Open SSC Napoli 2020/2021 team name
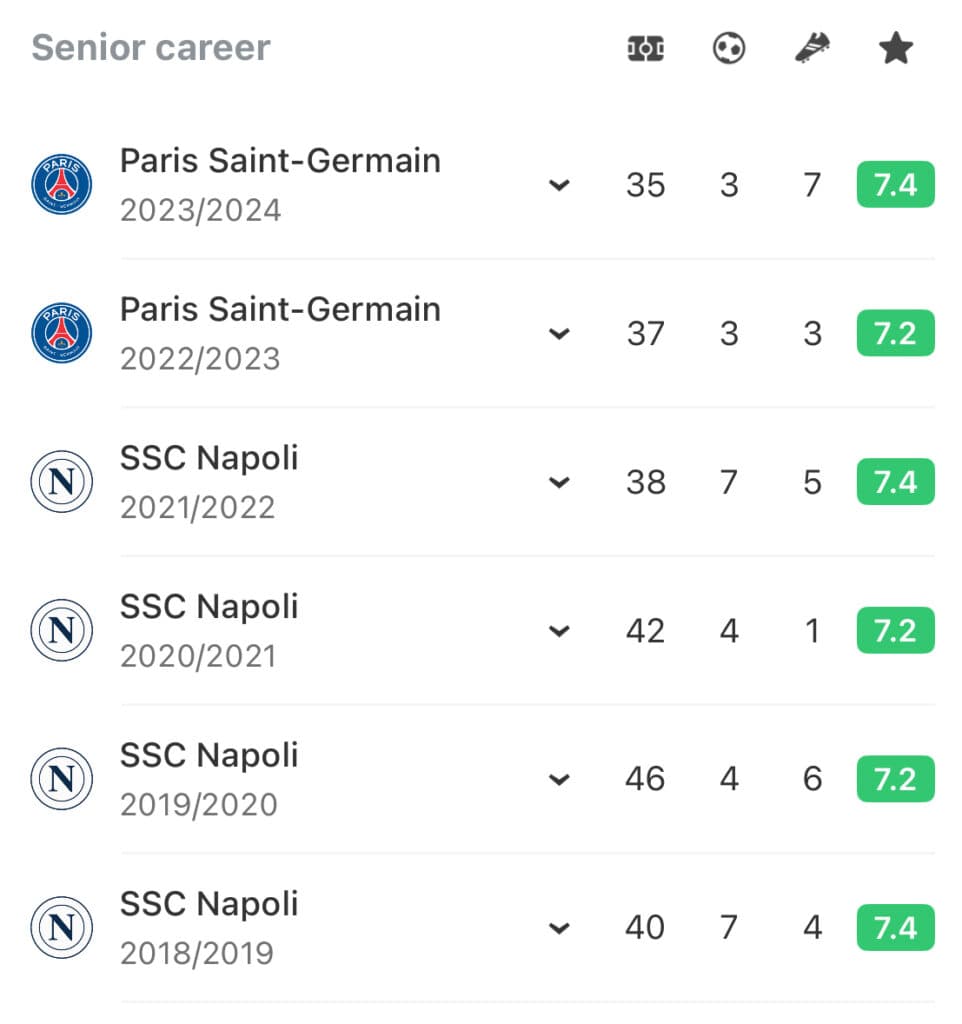The image size is (962, 1024). (x=209, y=607)
